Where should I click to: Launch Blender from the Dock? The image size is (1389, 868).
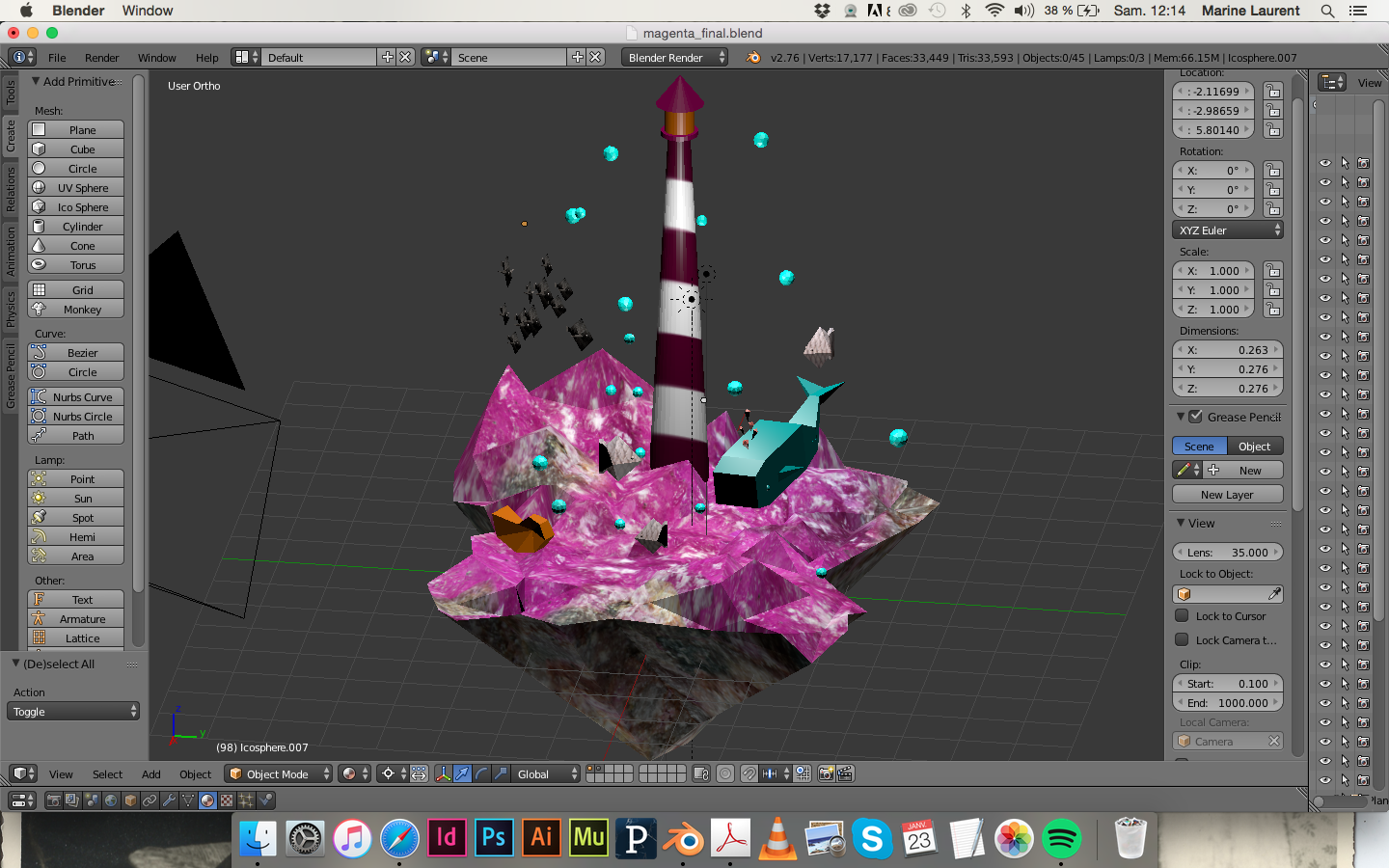tap(684, 838)
